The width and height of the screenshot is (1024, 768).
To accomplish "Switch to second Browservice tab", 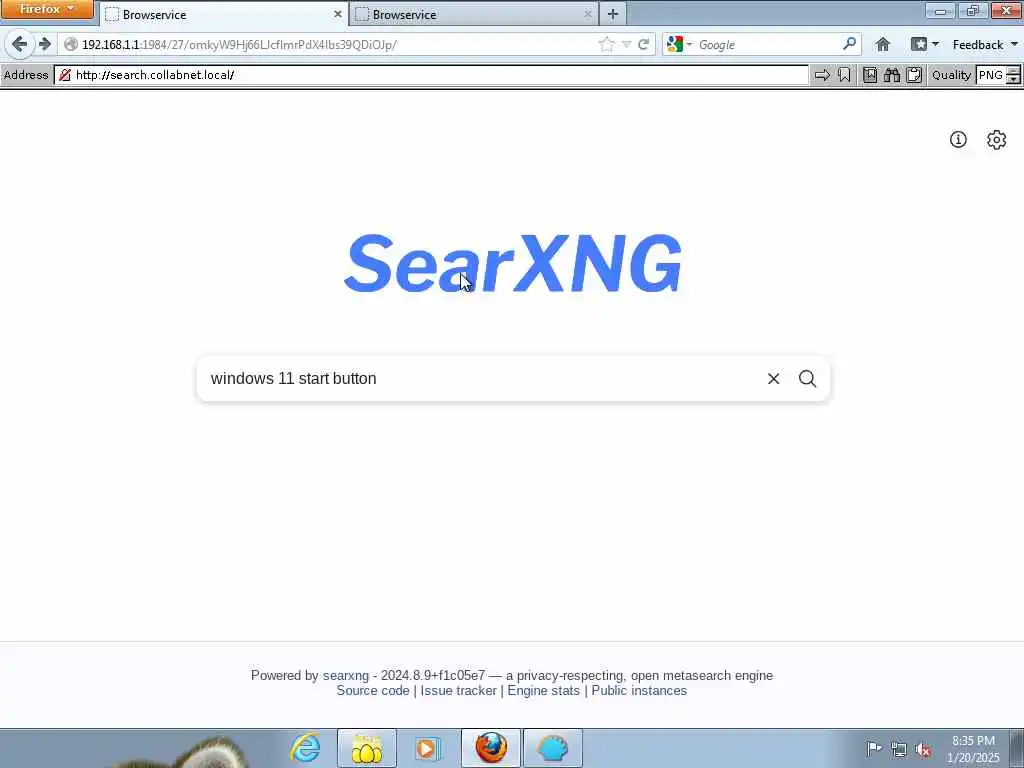I will tap(474, 14).
